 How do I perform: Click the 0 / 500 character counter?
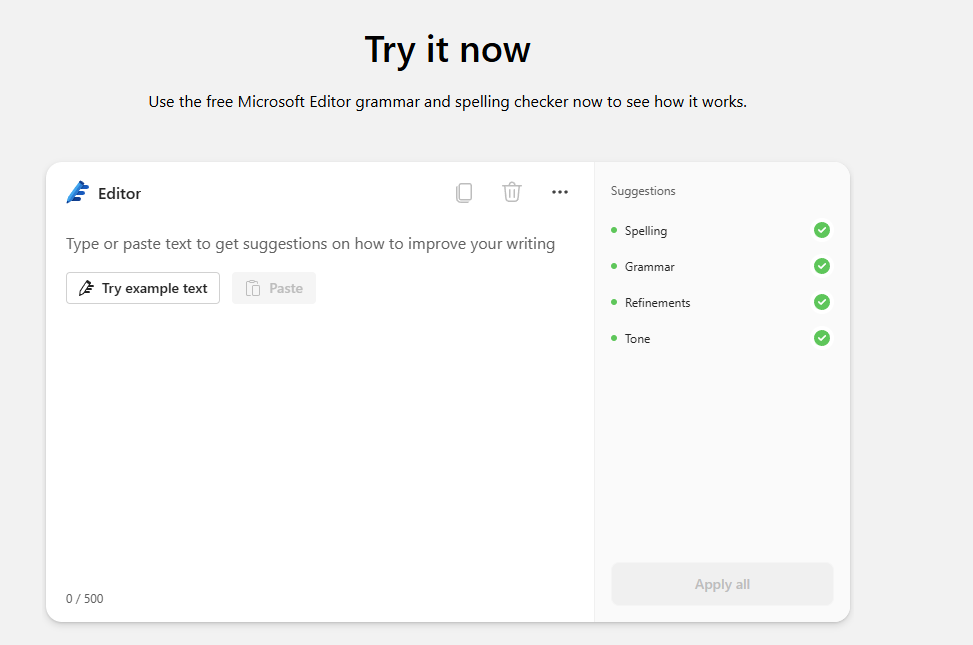[x=84, y=598]
